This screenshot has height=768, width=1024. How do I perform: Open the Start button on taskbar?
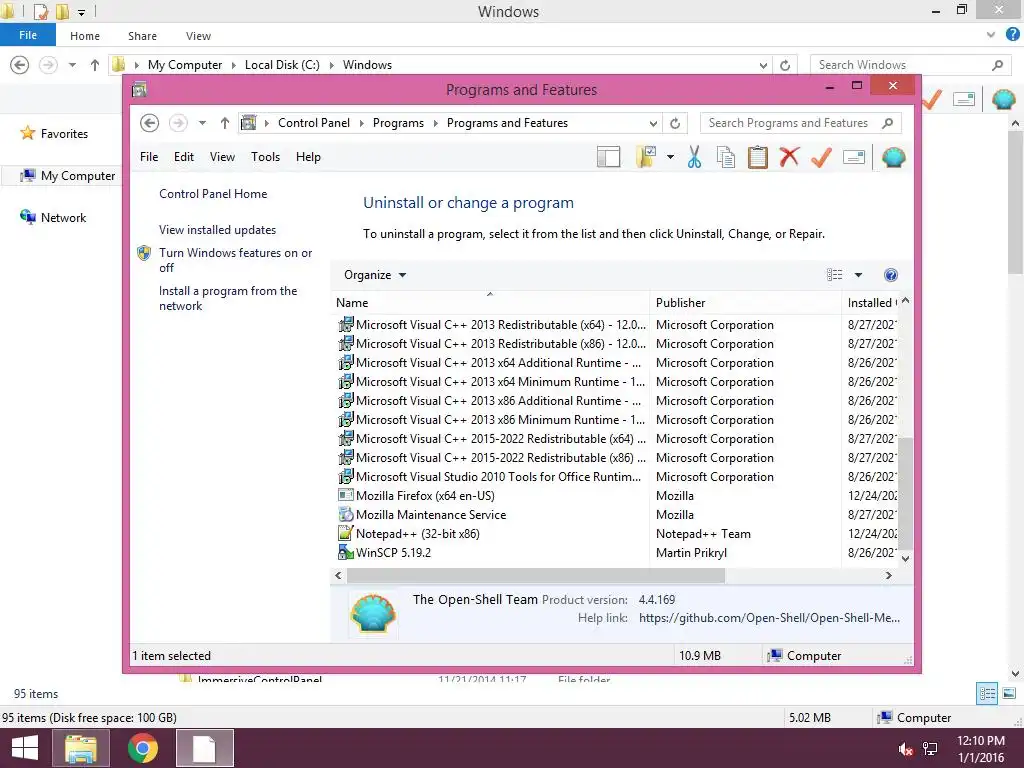coord(24,748)
